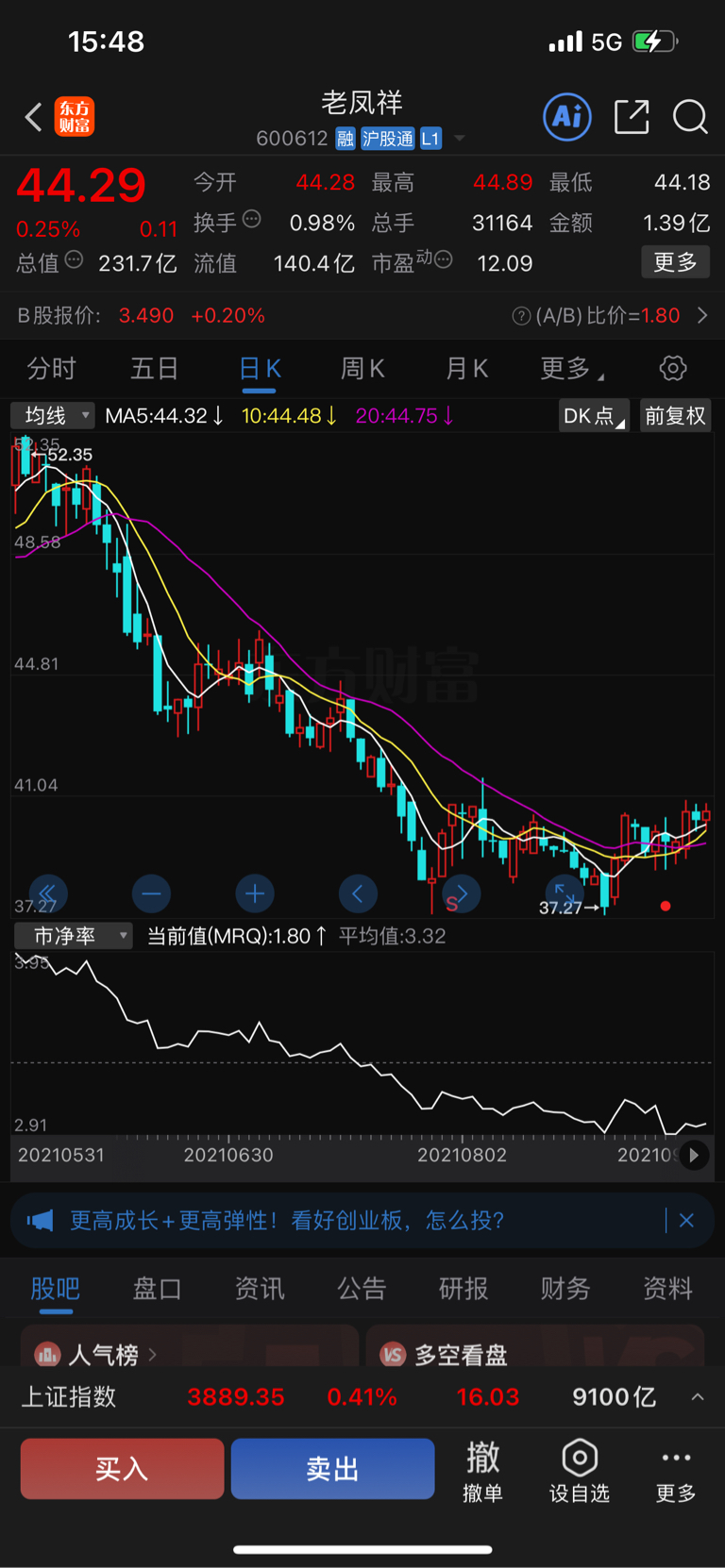
Task: Jump to earliest with double-left arrow
Action: (47, 893)
